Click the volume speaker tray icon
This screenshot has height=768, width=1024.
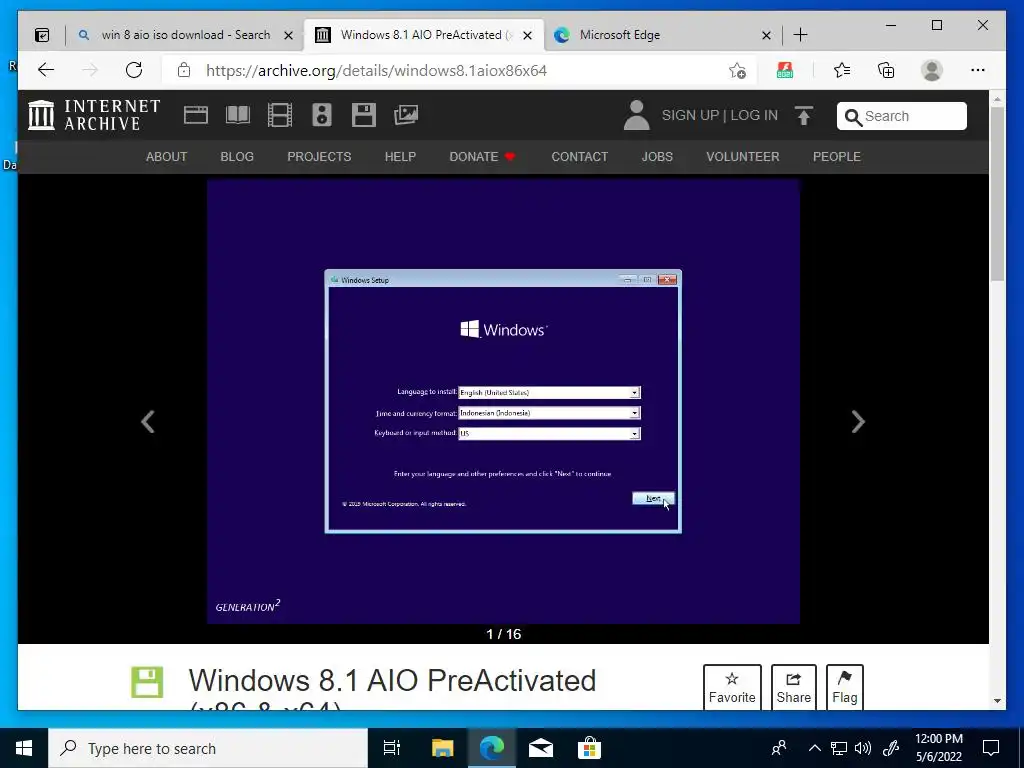click(x=863, y=748)
